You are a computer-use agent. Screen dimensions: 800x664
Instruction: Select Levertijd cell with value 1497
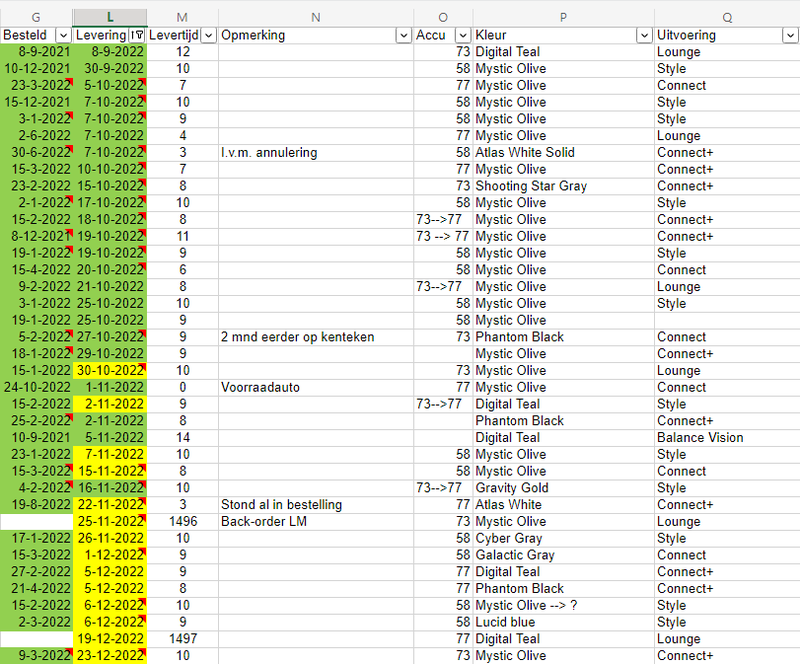tap(182, 639)
